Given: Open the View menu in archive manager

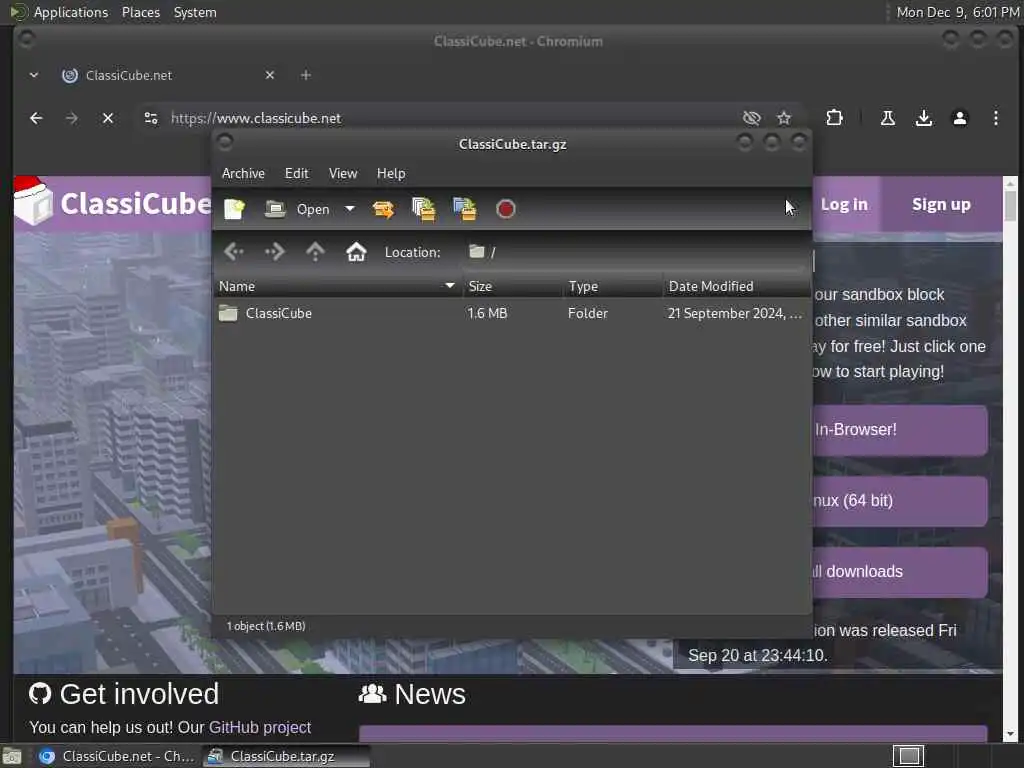Looking at the screenshot, I should (343, 173).
